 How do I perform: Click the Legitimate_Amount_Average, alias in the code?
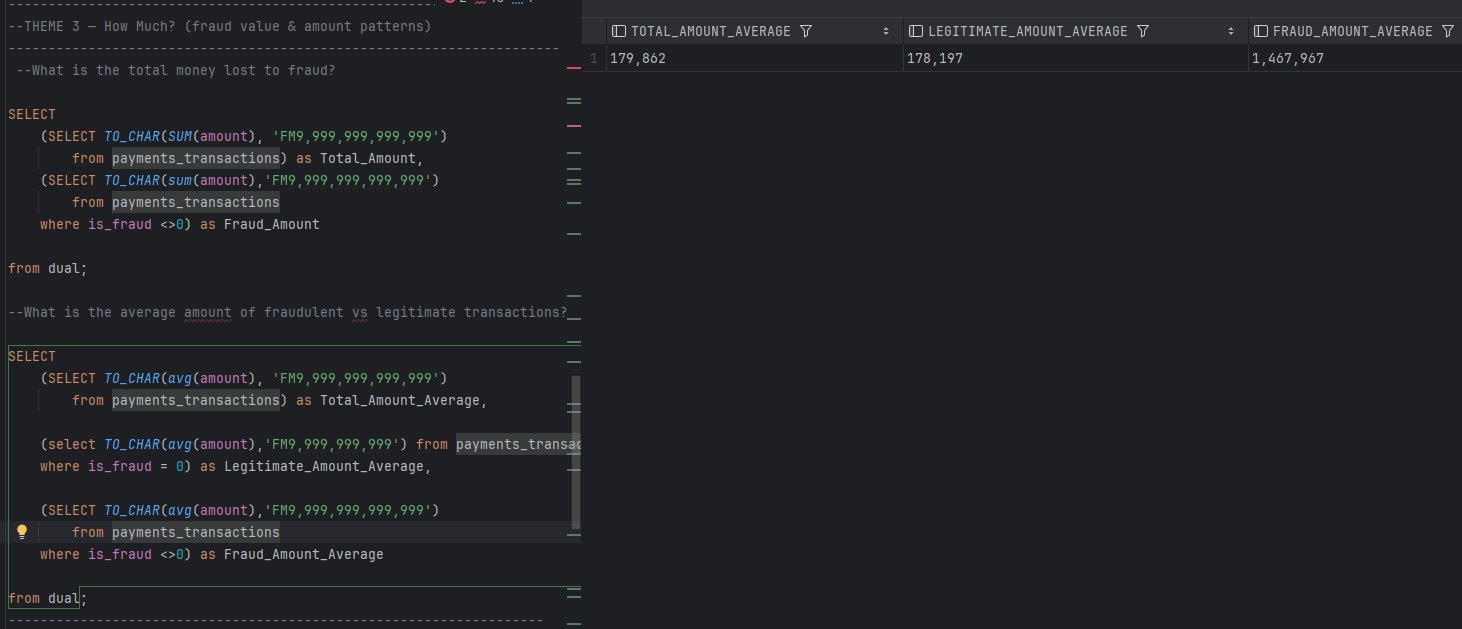[328, 466]
